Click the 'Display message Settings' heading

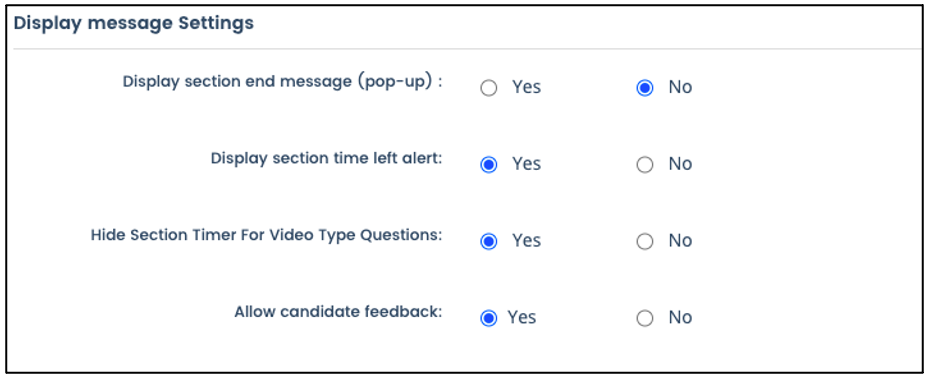point(134,23)
